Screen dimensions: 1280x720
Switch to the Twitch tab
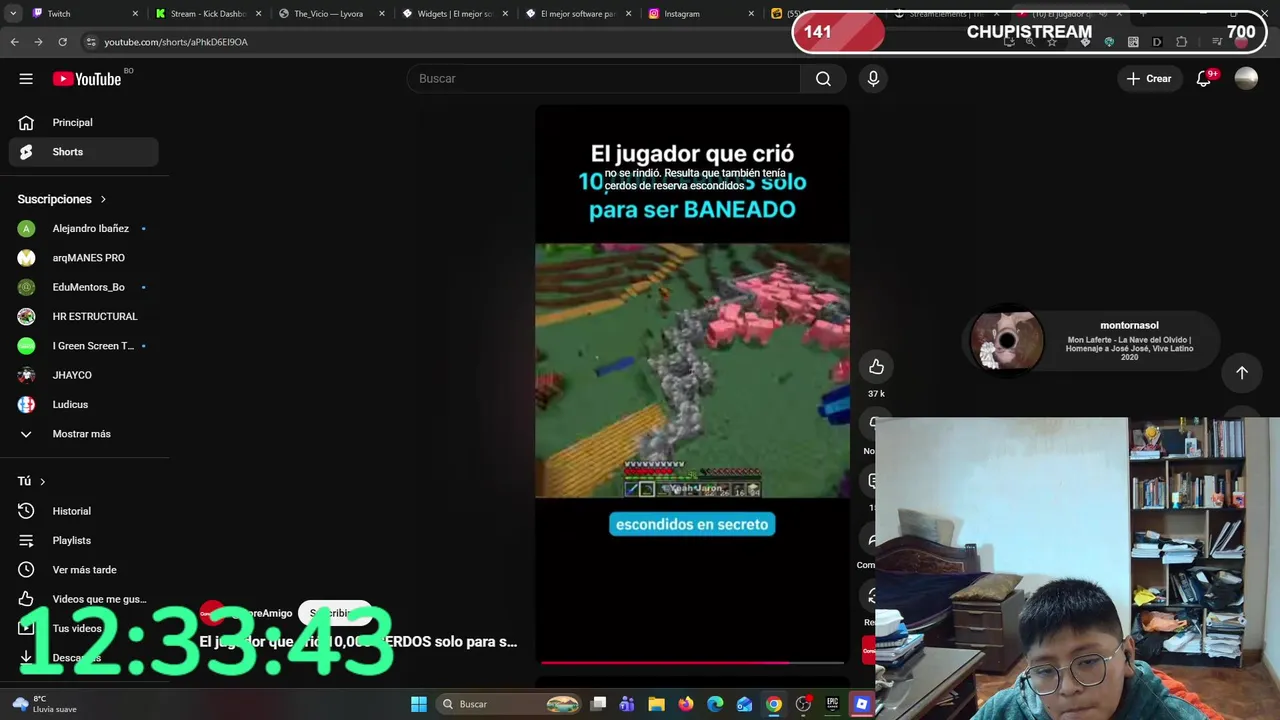pos(84,14)
